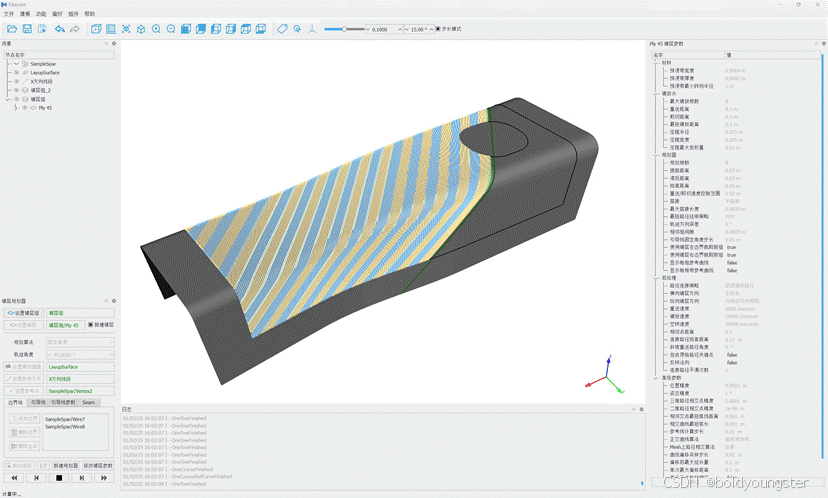Viewport: 828px width, 498px height.
Task: Click the 节点名字 column header
Action: point(59,54)
